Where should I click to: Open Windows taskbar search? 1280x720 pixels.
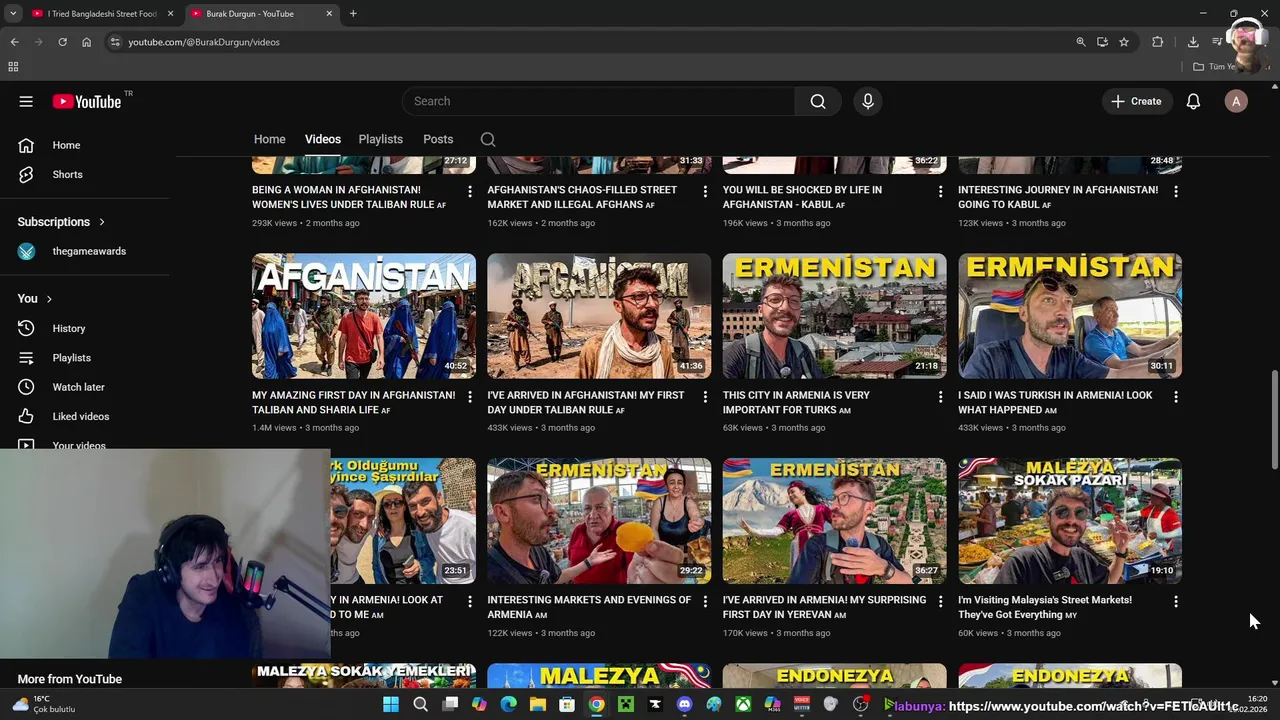pos(420,705)
